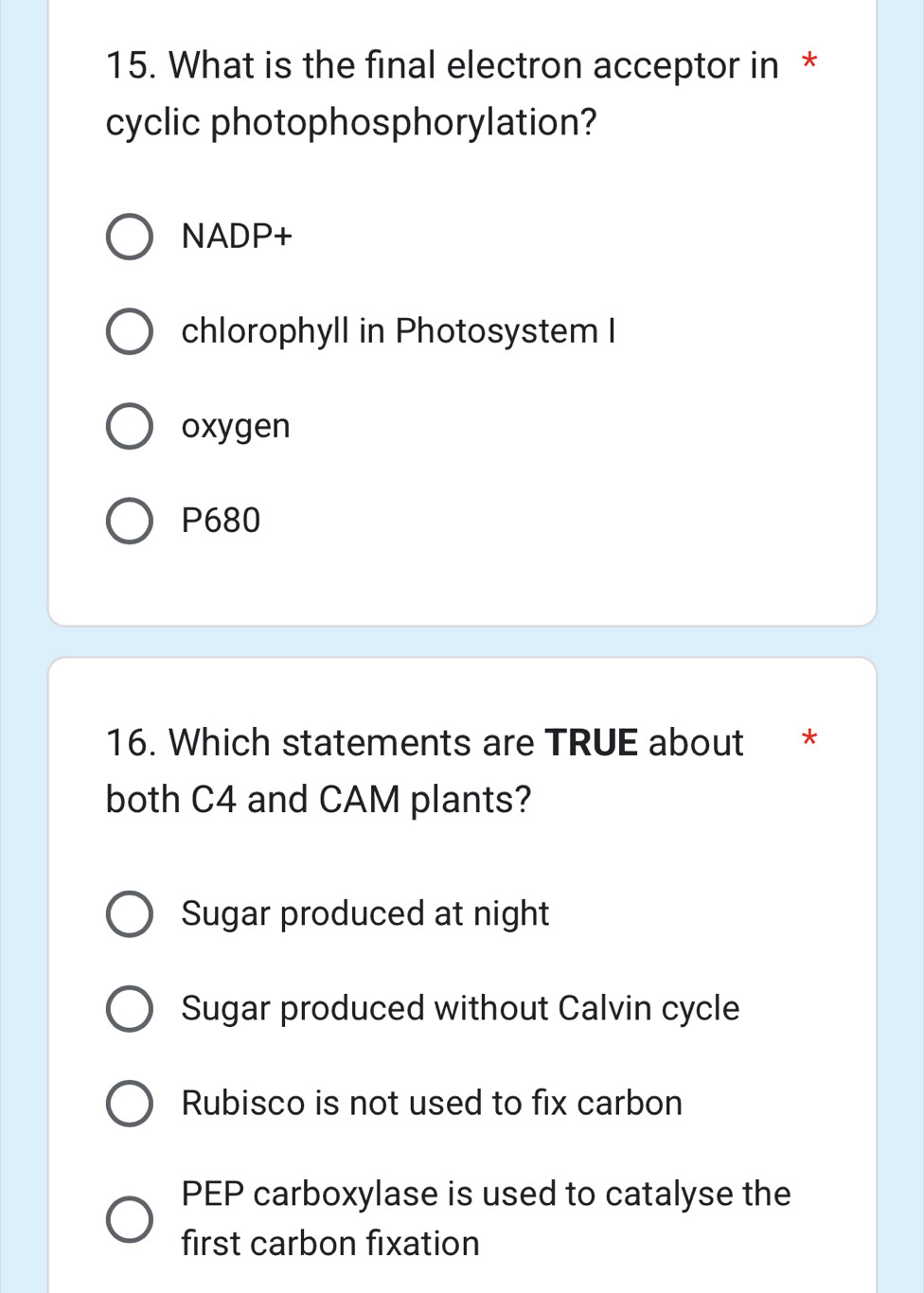Screen dimensions: 924x1293
Task: Select the NADP+ radio button
Action: pos(129,237)
